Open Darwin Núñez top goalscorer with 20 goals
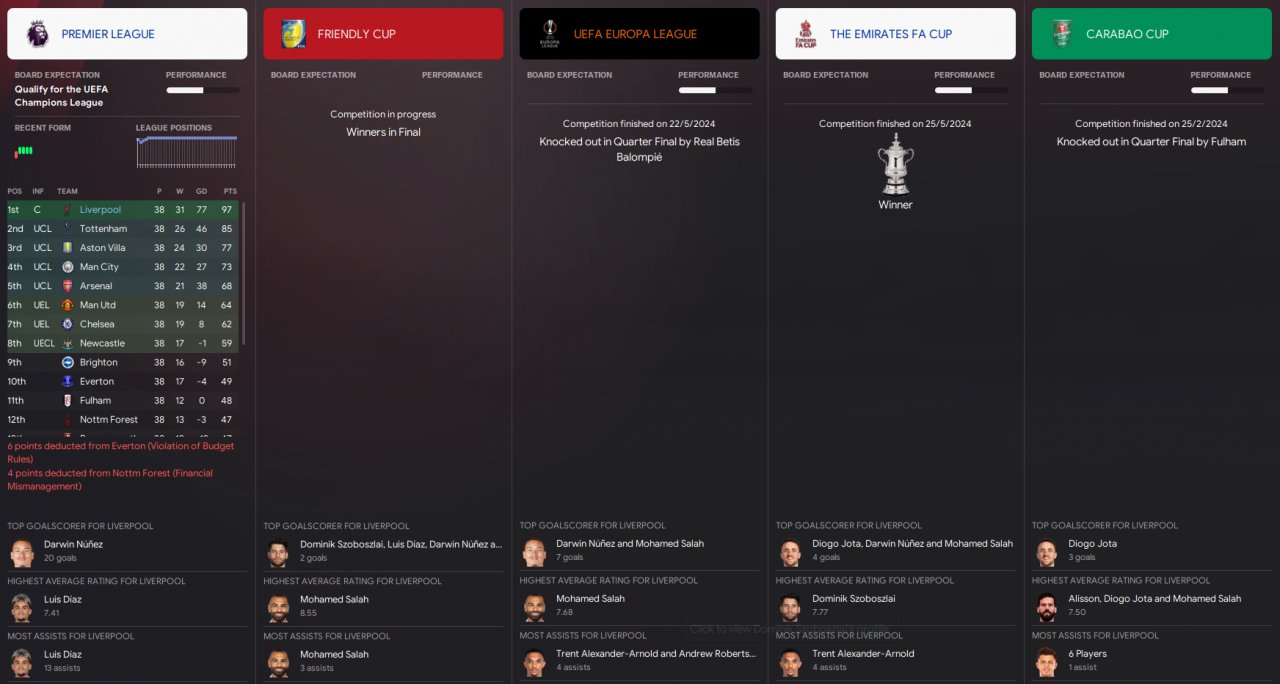The image size is (1280, 684). tap(73, 545)
